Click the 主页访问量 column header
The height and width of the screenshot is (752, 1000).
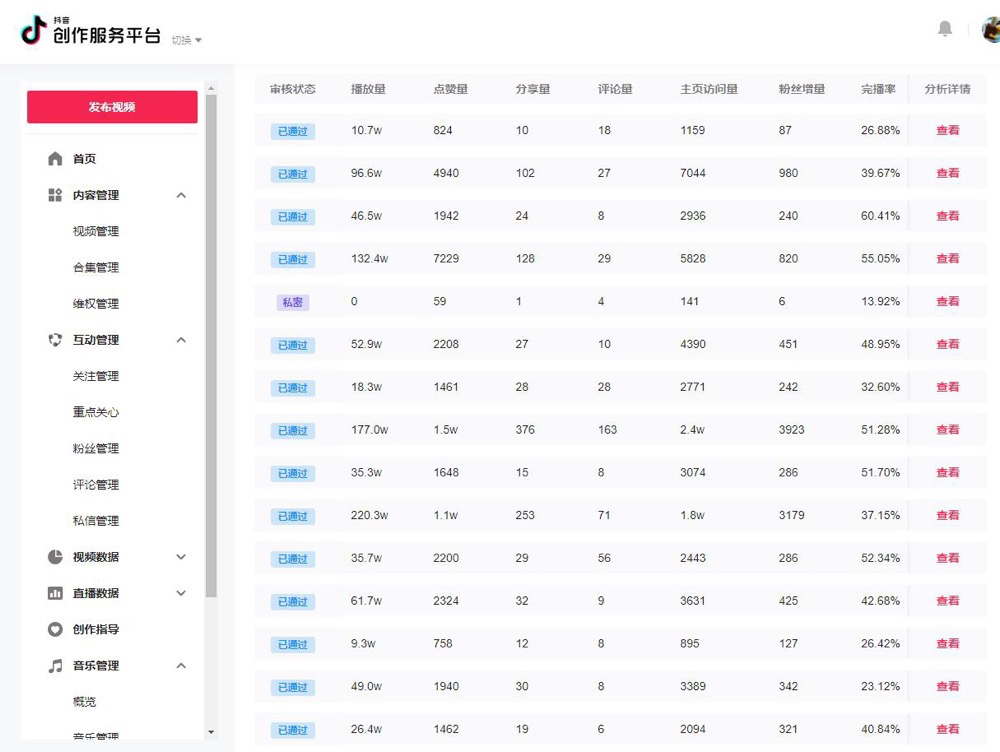tap(709, 89)
